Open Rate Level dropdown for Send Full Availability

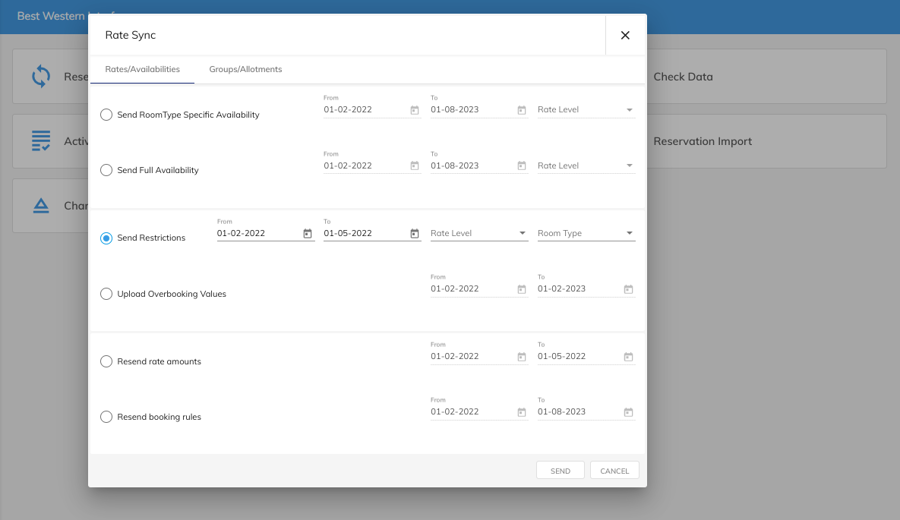tap(585, 166)
